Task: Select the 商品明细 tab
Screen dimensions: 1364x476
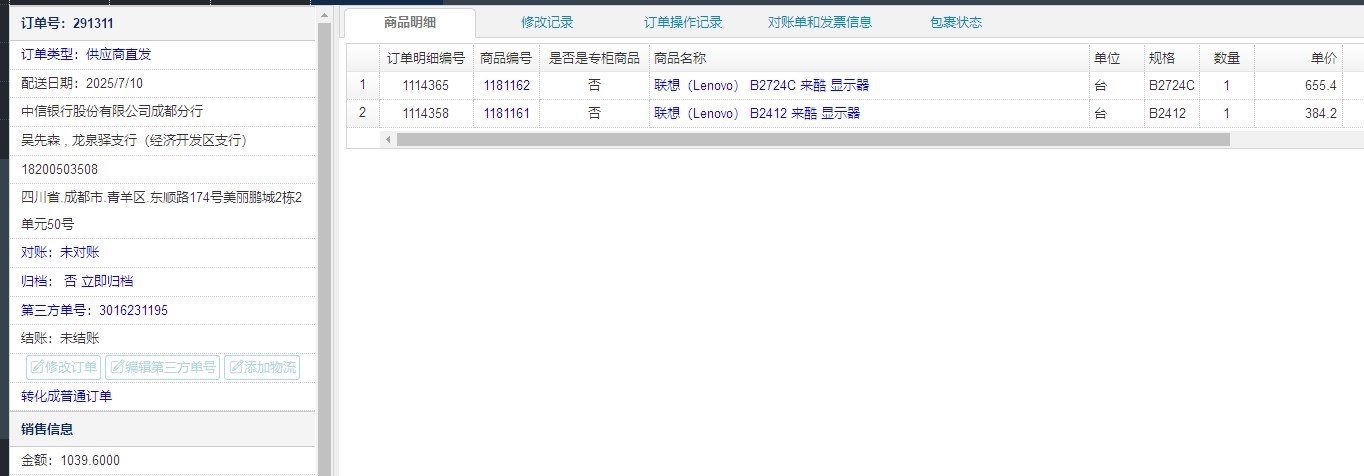Action: [x=410, y=22]
